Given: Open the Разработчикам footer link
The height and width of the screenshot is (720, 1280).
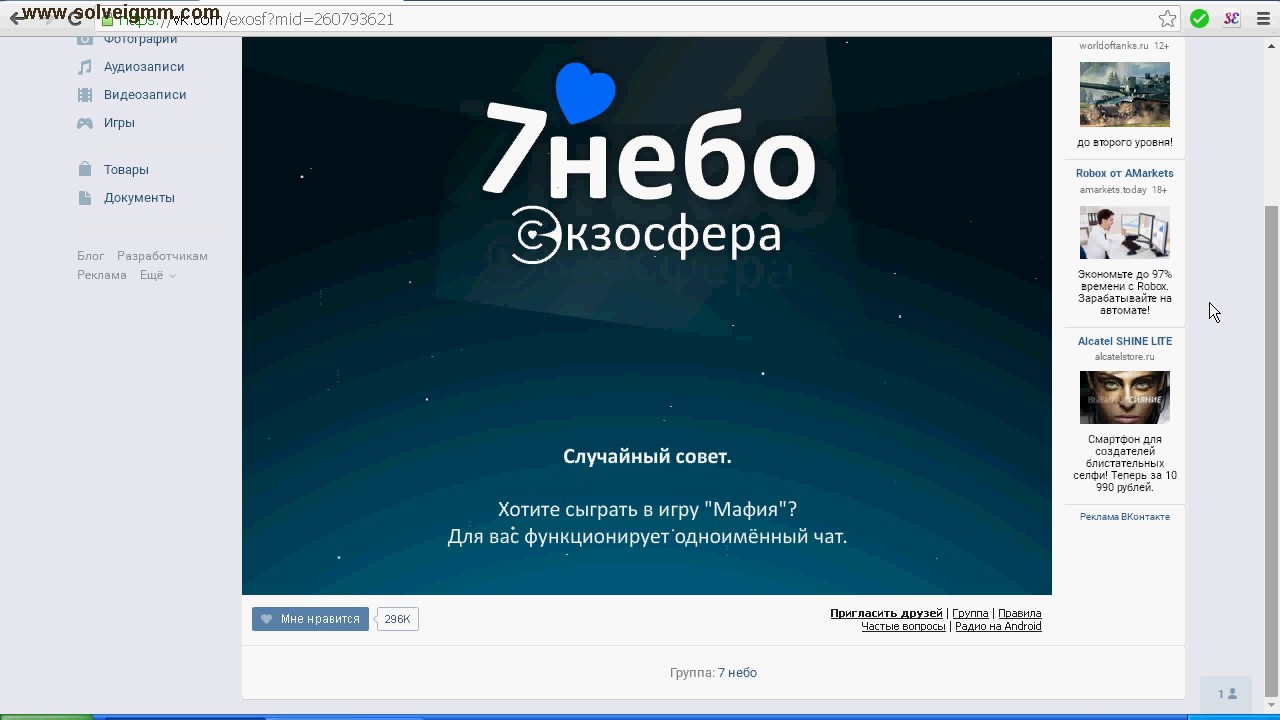Looking at the screenshot, I should pyautogui.click(x=162, y=256).
